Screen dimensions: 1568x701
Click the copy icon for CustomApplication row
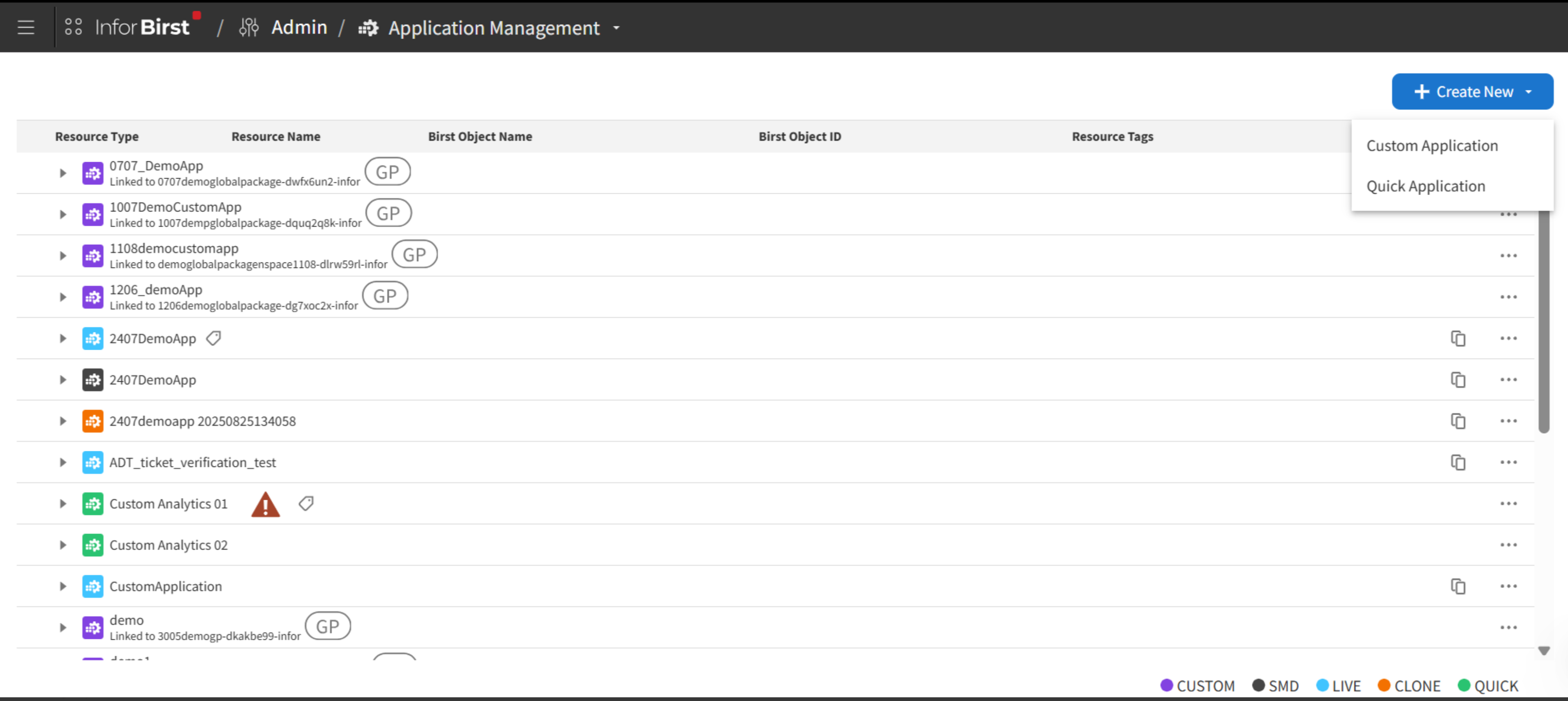1458,586
